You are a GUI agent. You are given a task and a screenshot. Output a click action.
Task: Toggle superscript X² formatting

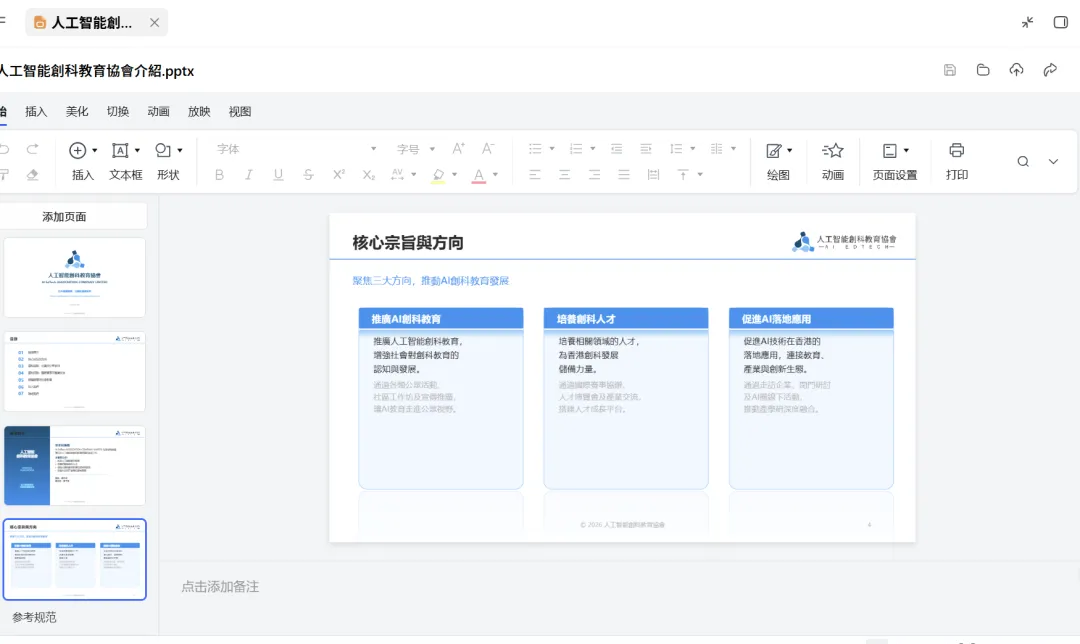[x=338, y=175]
